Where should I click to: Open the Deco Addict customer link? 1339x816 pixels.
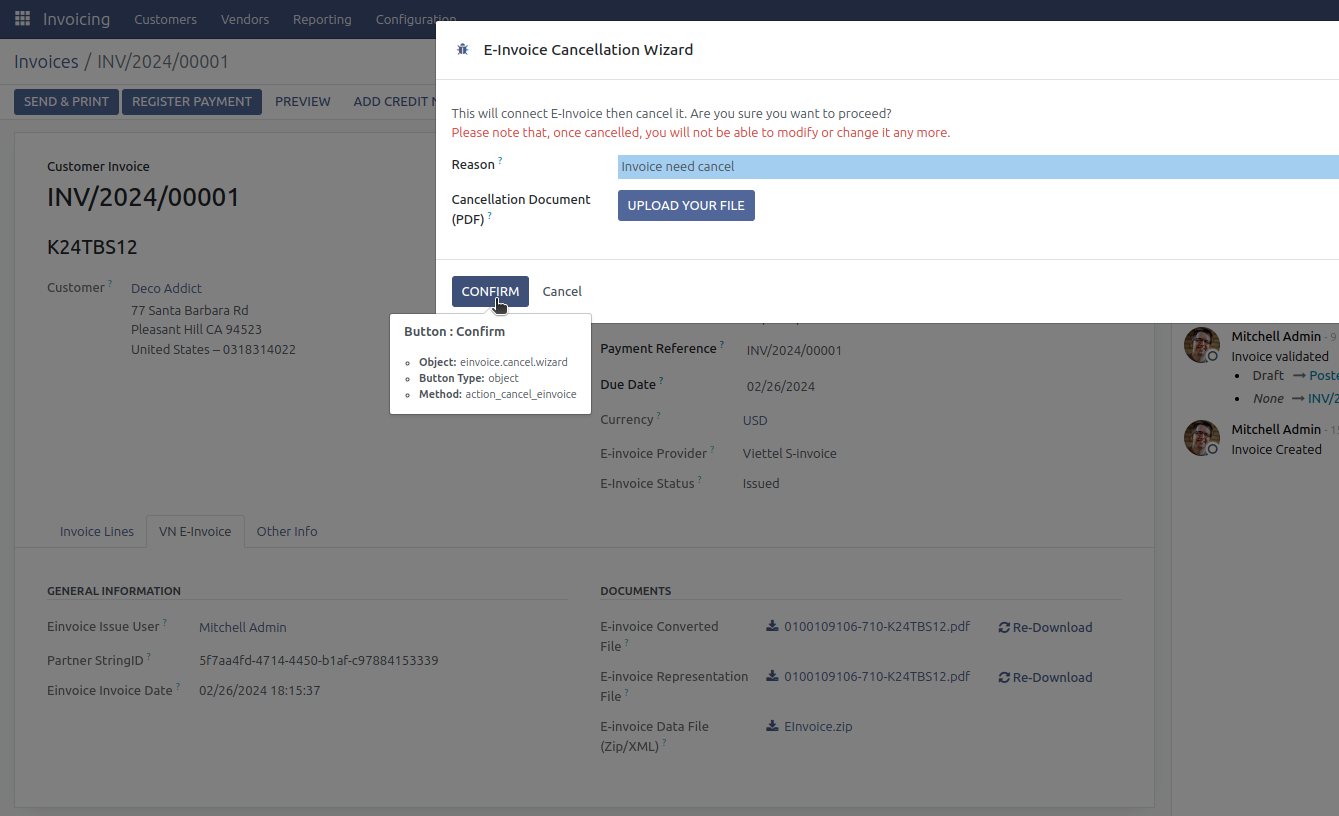tap(166, 288)
